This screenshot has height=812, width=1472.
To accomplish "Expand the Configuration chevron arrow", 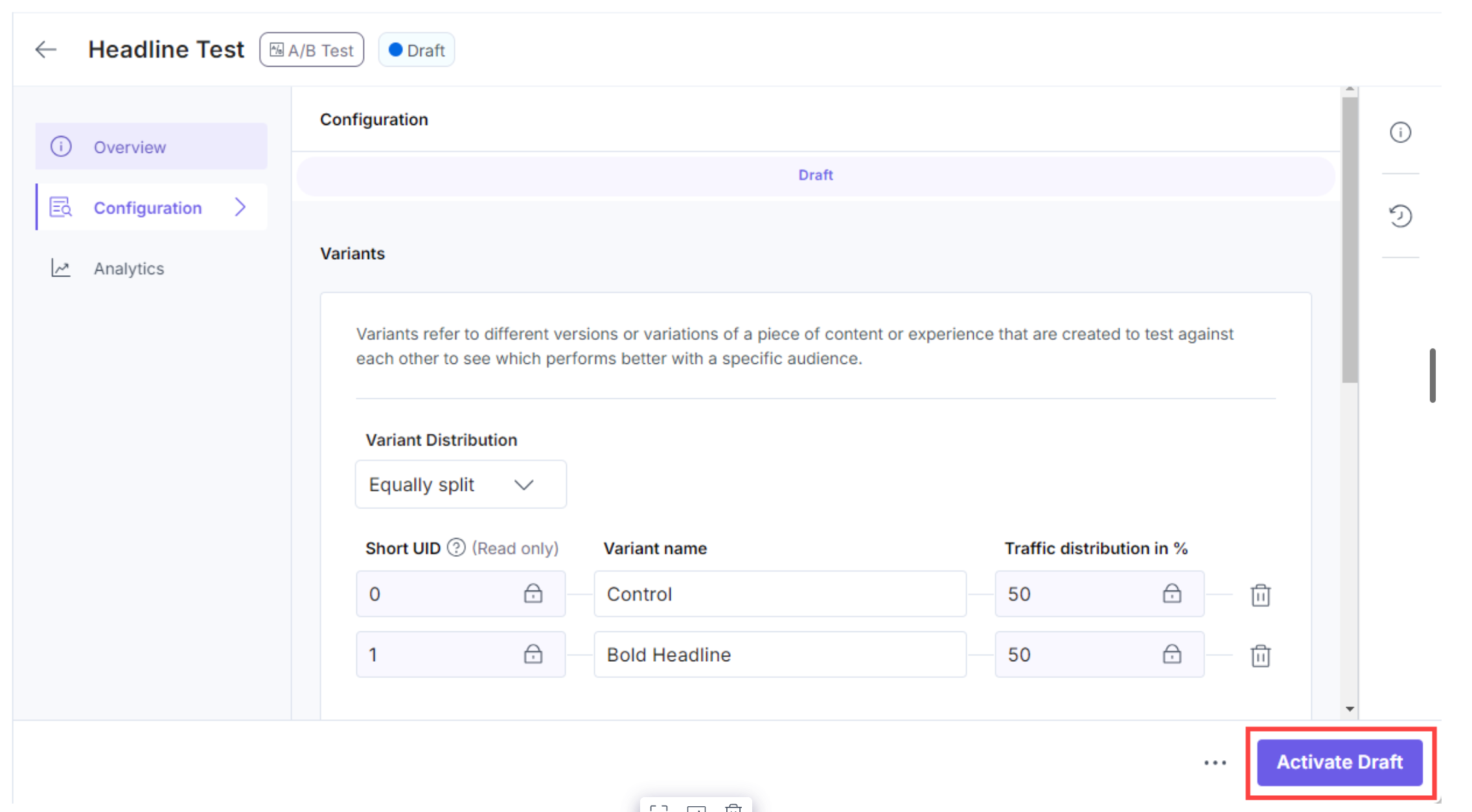I will (240, 207).
